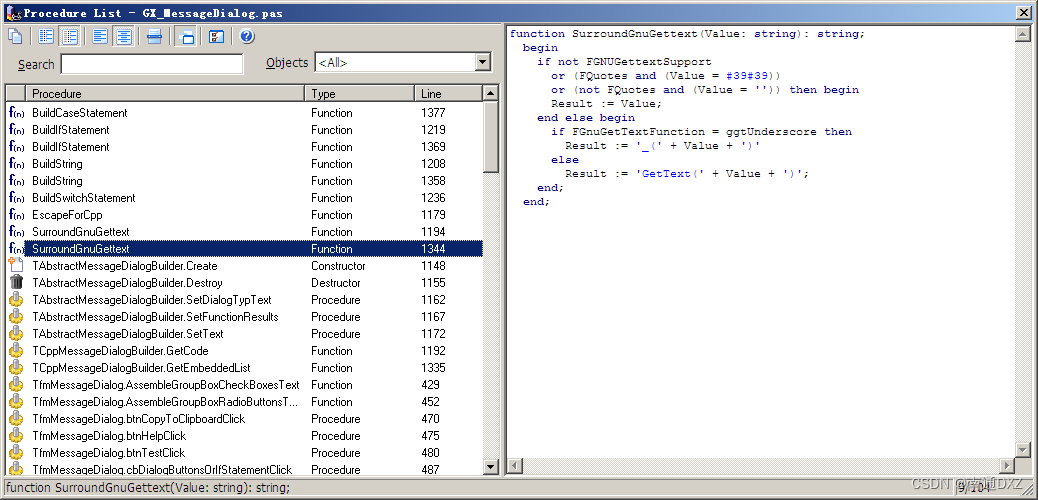
Task: Select TfmMessageDialog.btnHelpClick row text
Action: tap(109, 436)
